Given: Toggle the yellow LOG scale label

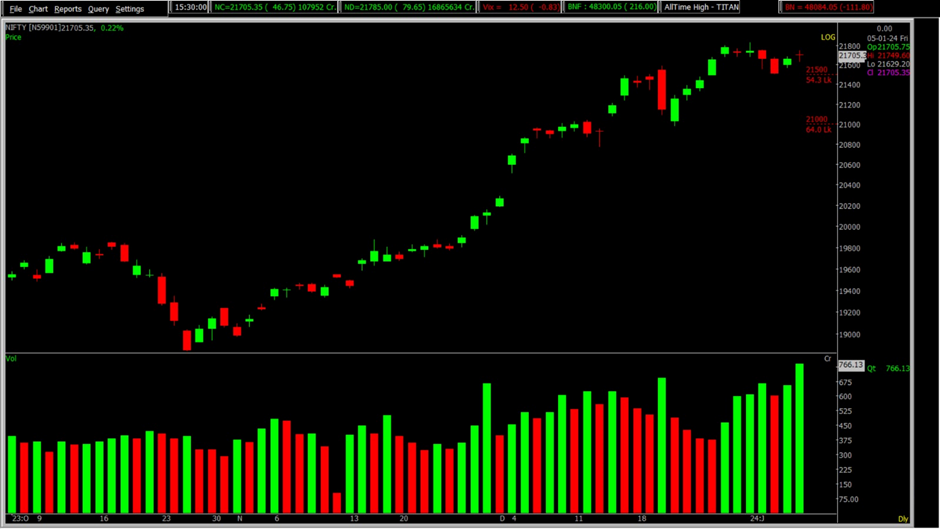Looking at the screenshot, I should click(x=828, y=37).
